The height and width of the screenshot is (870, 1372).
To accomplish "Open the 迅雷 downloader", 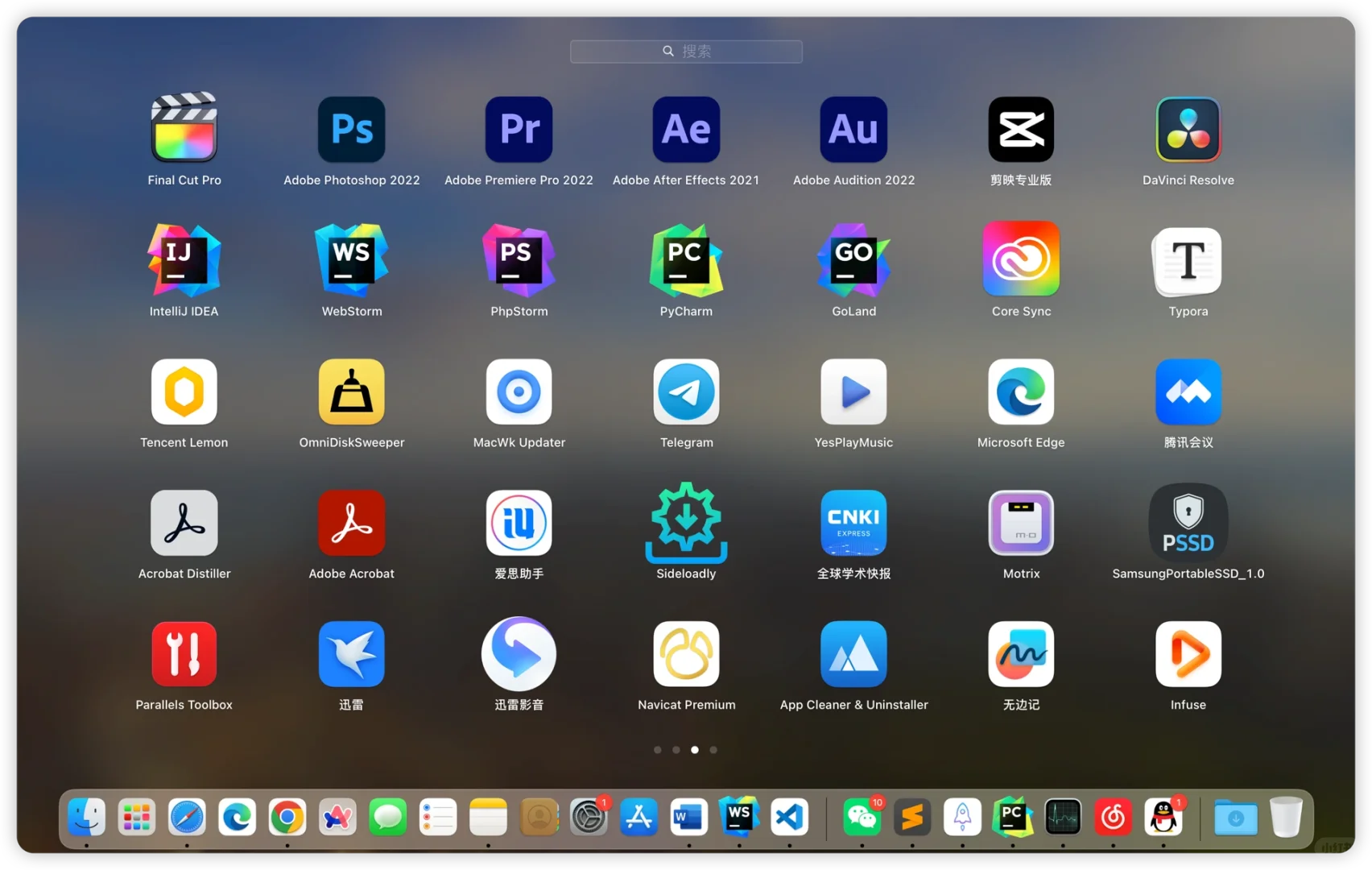I will point(352,654).
